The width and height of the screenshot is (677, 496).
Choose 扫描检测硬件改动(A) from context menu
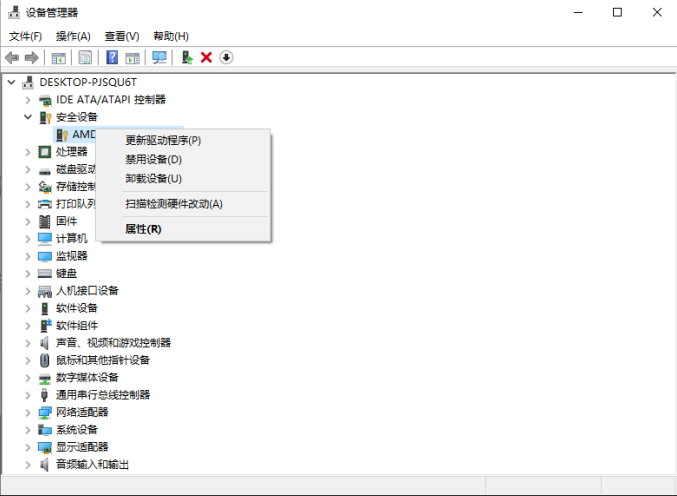pos(183,204)
